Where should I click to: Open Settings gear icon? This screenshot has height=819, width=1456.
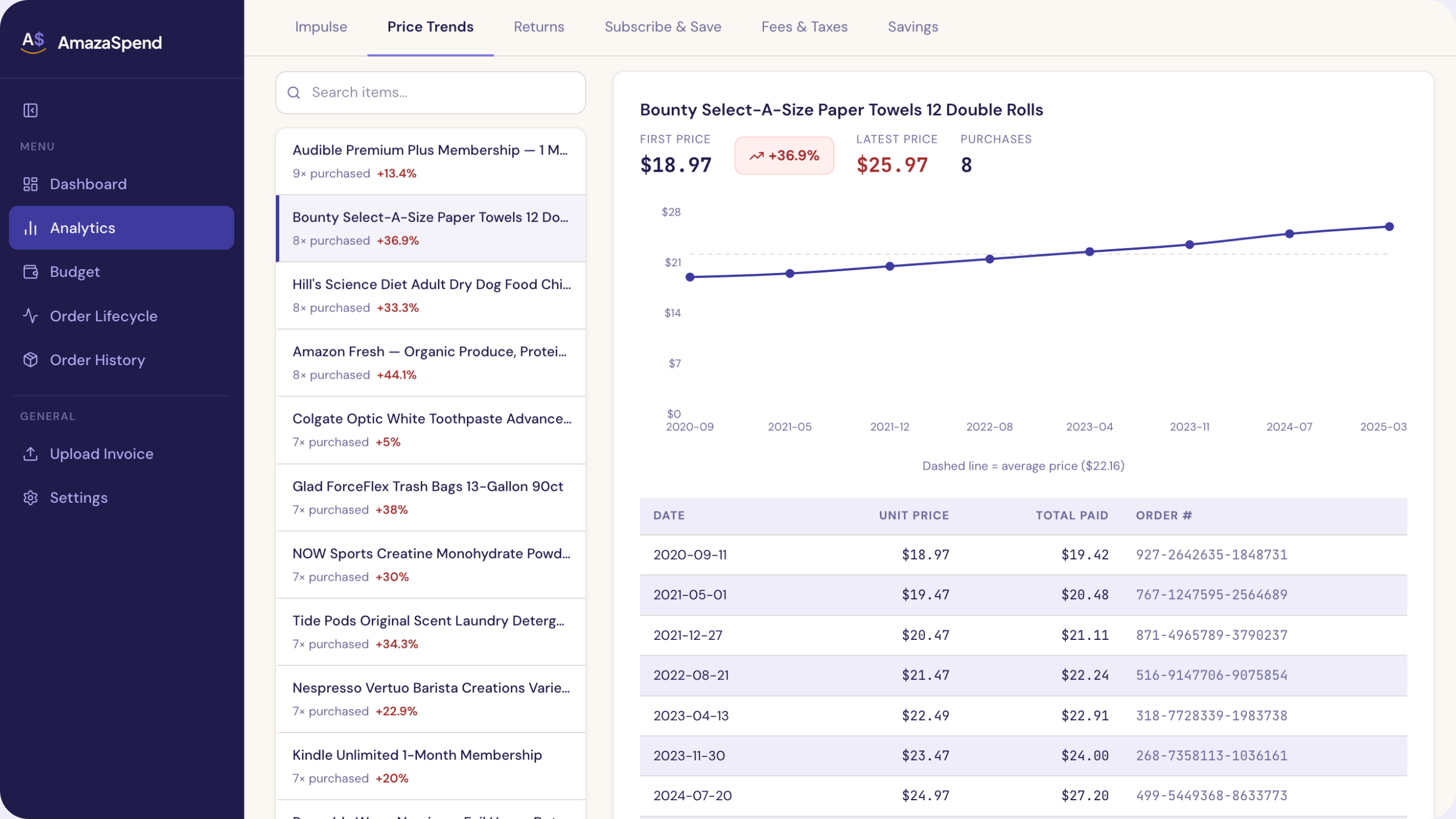coord(31,498)
